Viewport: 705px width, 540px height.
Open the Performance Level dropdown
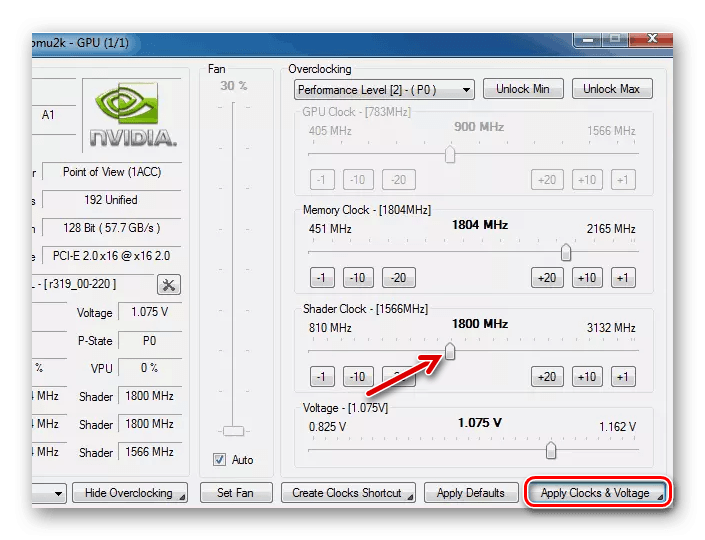tap(384, 90)
